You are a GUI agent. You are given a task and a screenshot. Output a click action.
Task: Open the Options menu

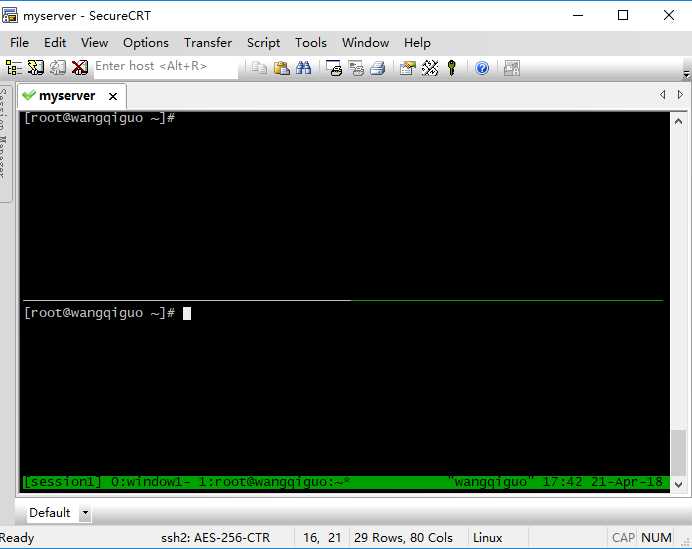pos(146,43)
